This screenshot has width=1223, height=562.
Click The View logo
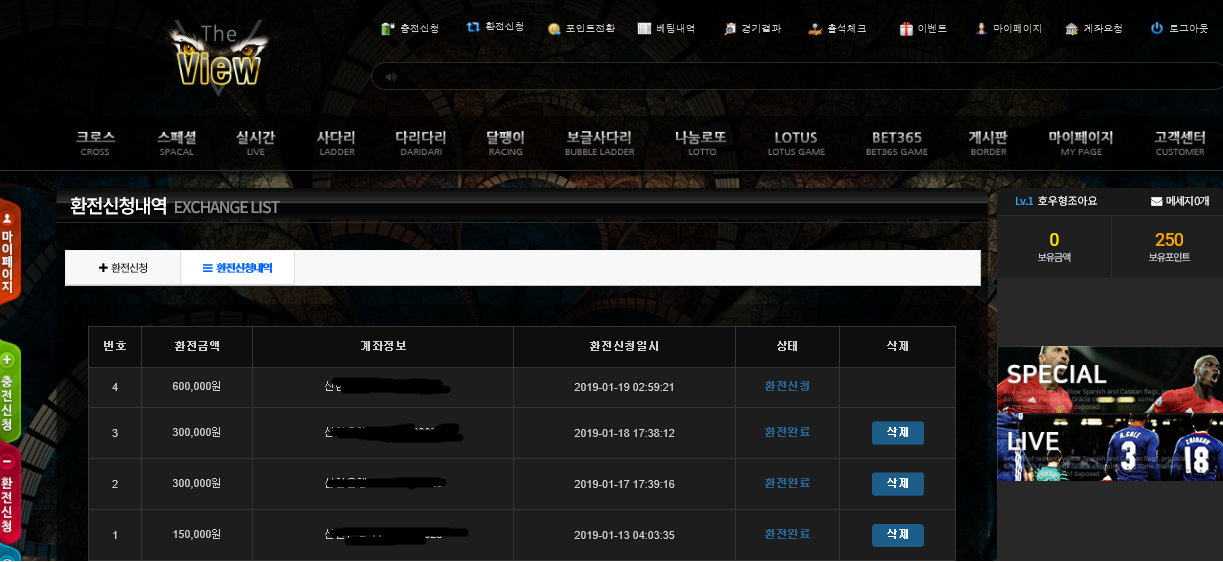(216, 56)
